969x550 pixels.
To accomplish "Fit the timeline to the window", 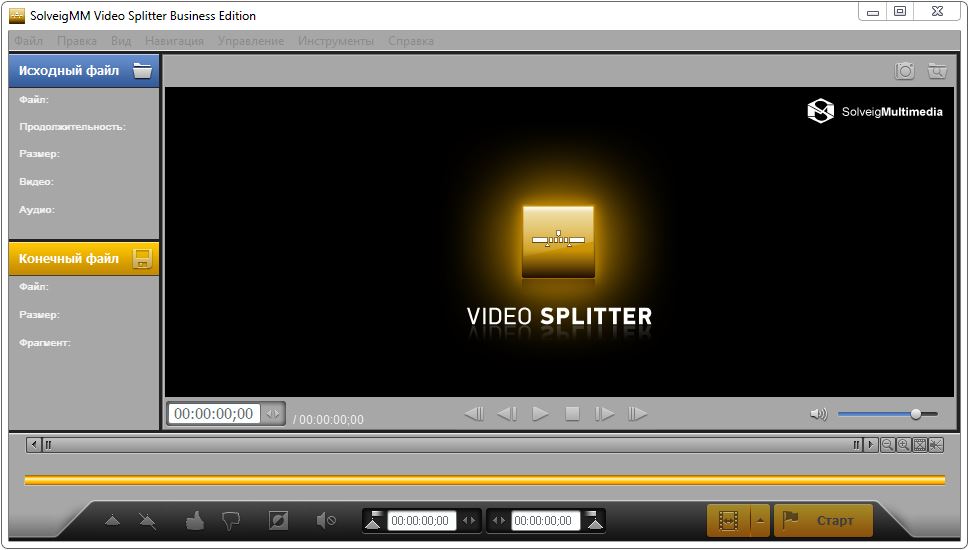I will coord(920,444).
